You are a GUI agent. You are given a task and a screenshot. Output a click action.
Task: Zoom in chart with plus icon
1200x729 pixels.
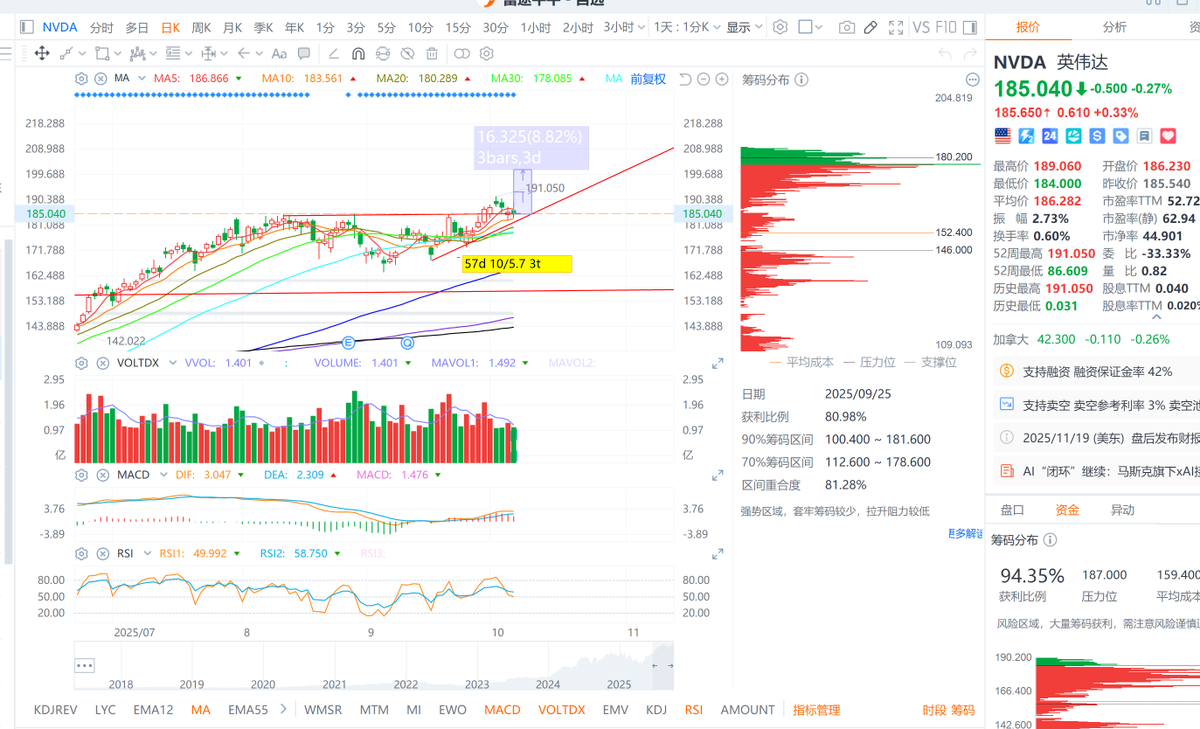tap(722, 79)
